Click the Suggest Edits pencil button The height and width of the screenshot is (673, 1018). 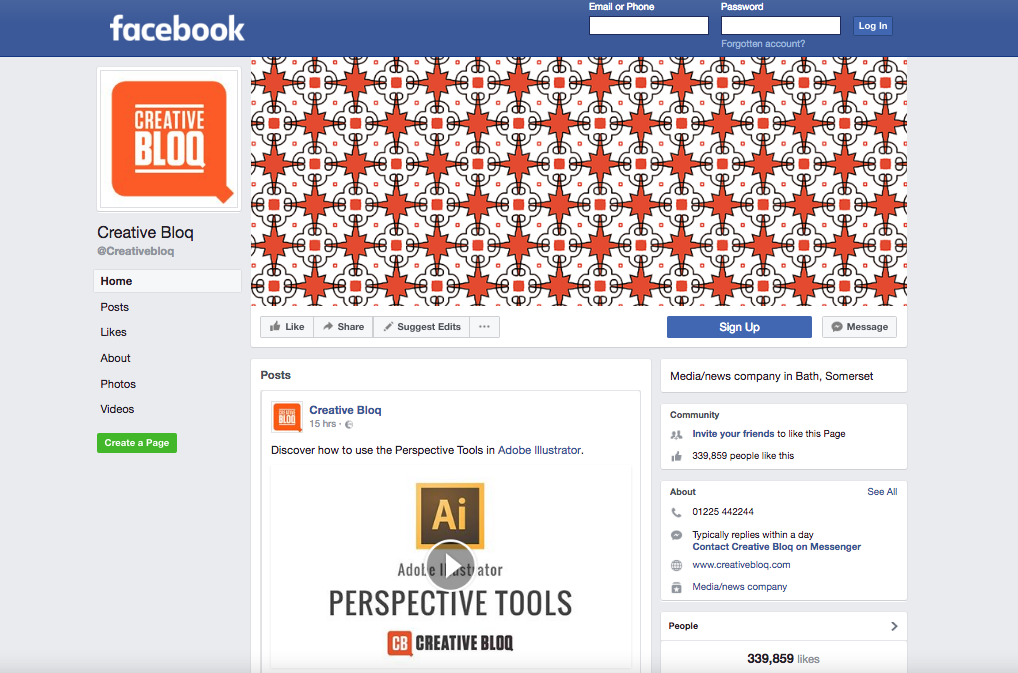(x=421, y=326)
